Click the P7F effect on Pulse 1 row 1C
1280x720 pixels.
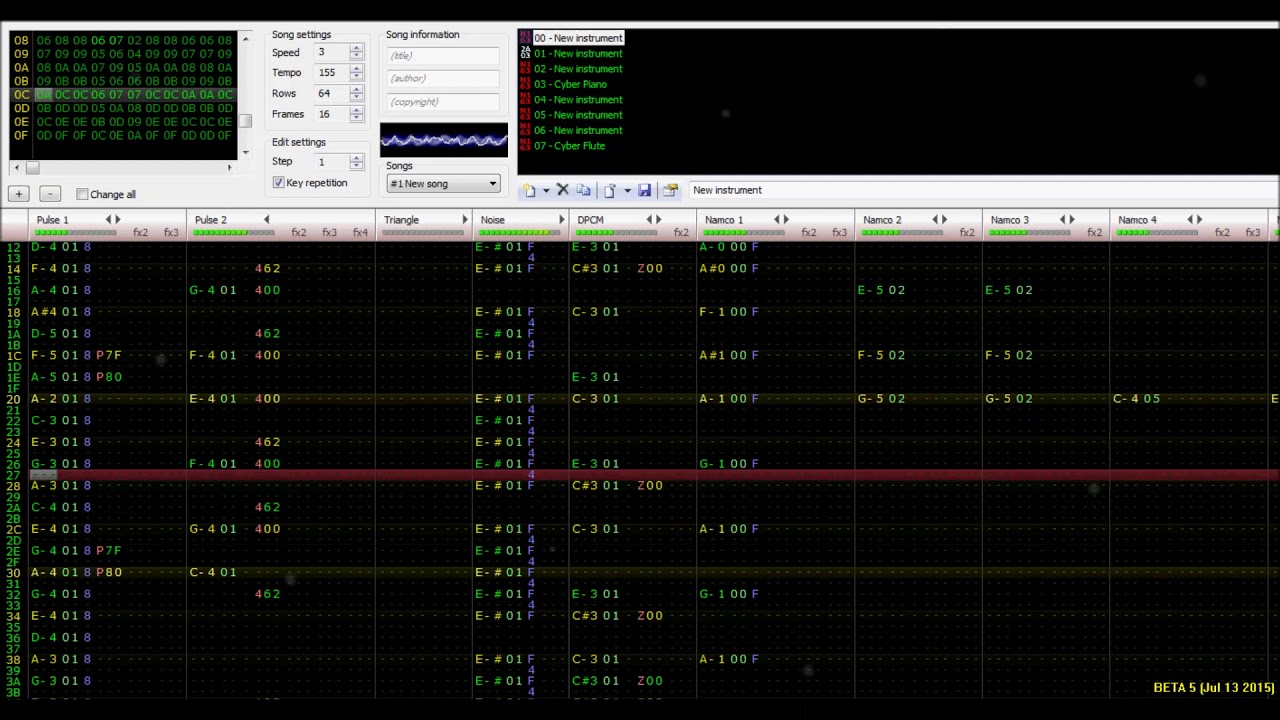click(109, 355)
